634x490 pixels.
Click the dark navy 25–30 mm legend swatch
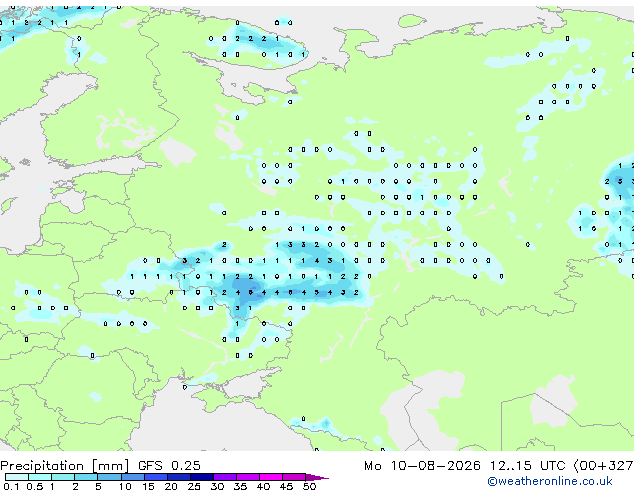pyautogui.click(x=201, y=477)
